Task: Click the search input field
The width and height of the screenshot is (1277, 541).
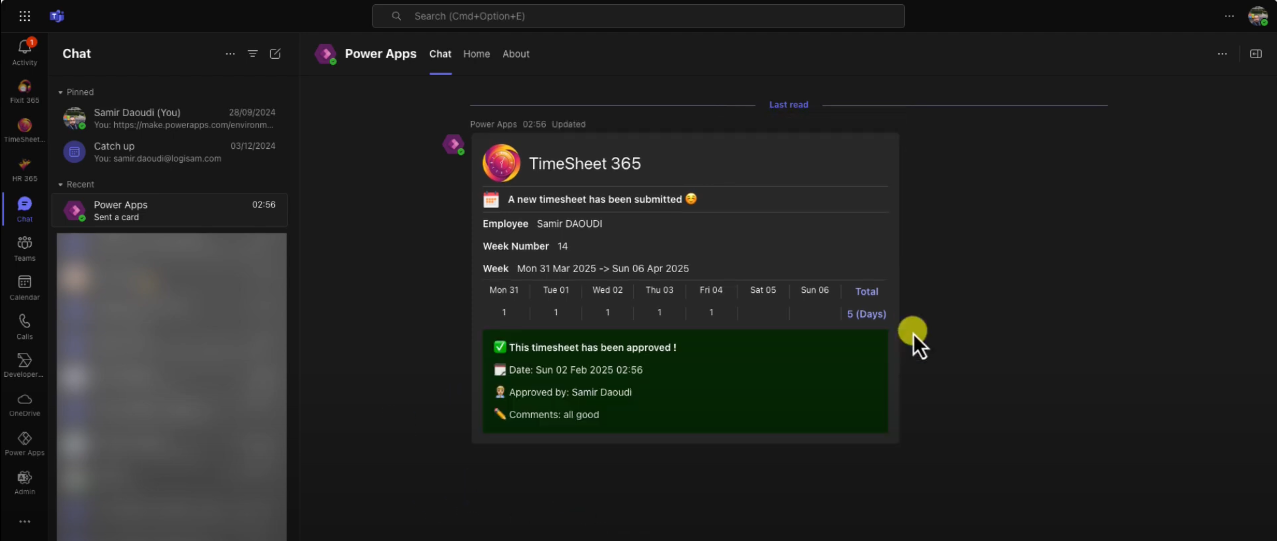Action: click(x=638, y=16)
